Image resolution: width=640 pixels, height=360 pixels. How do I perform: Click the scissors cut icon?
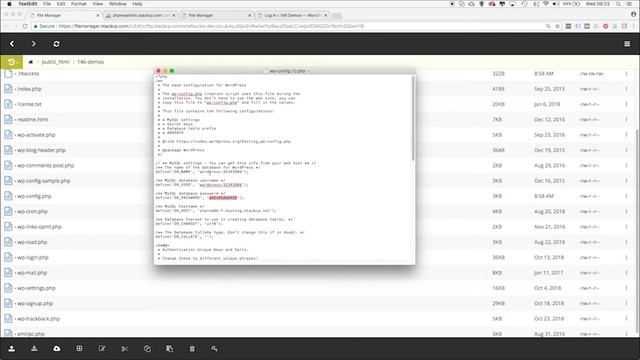124,349
